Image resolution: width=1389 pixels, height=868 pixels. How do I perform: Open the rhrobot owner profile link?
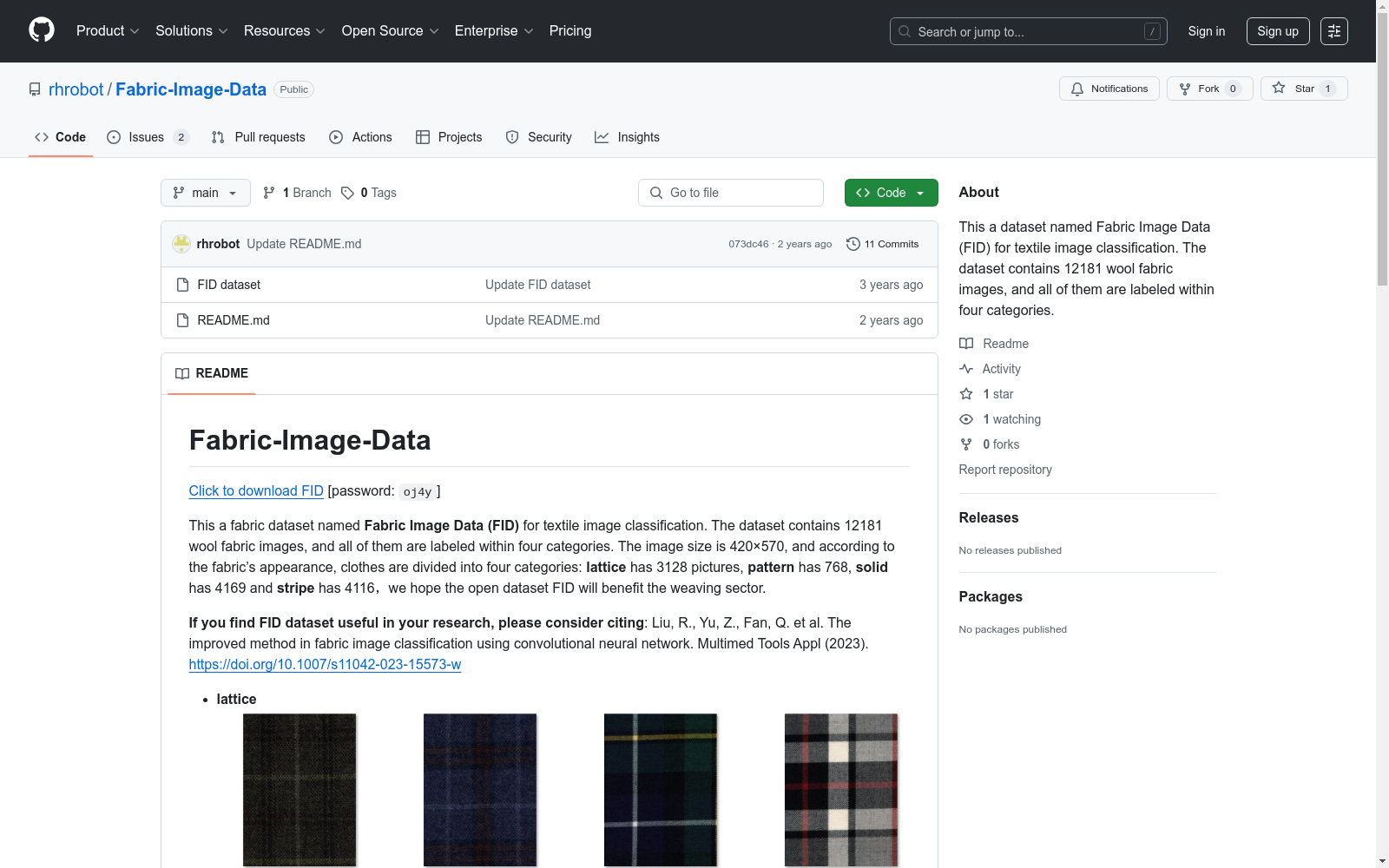(76, 89)
